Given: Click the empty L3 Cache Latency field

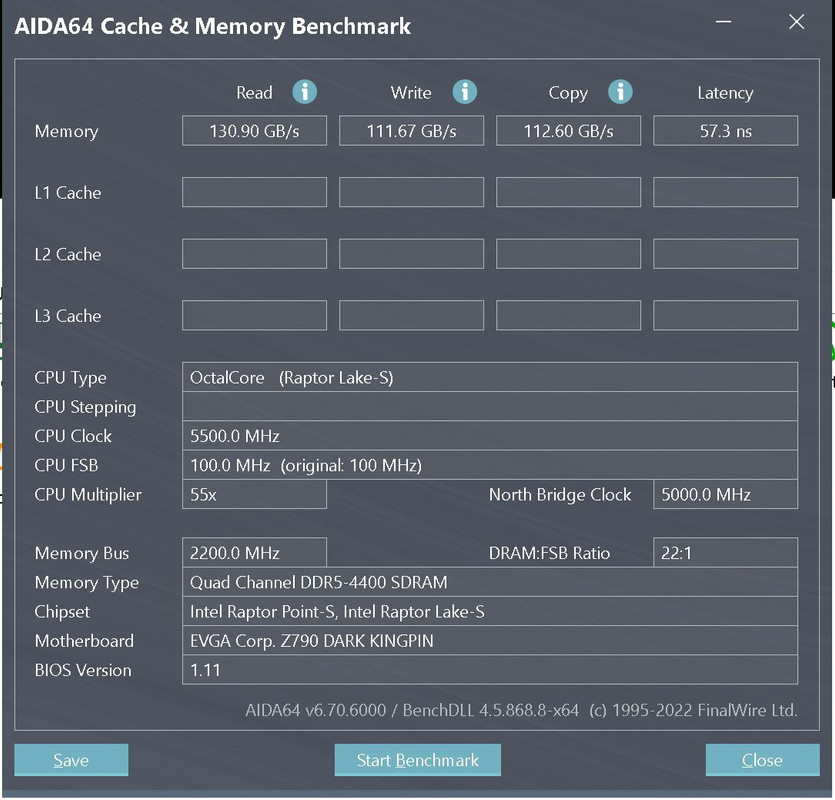Looking at the screenshot, I should [725, 315].
